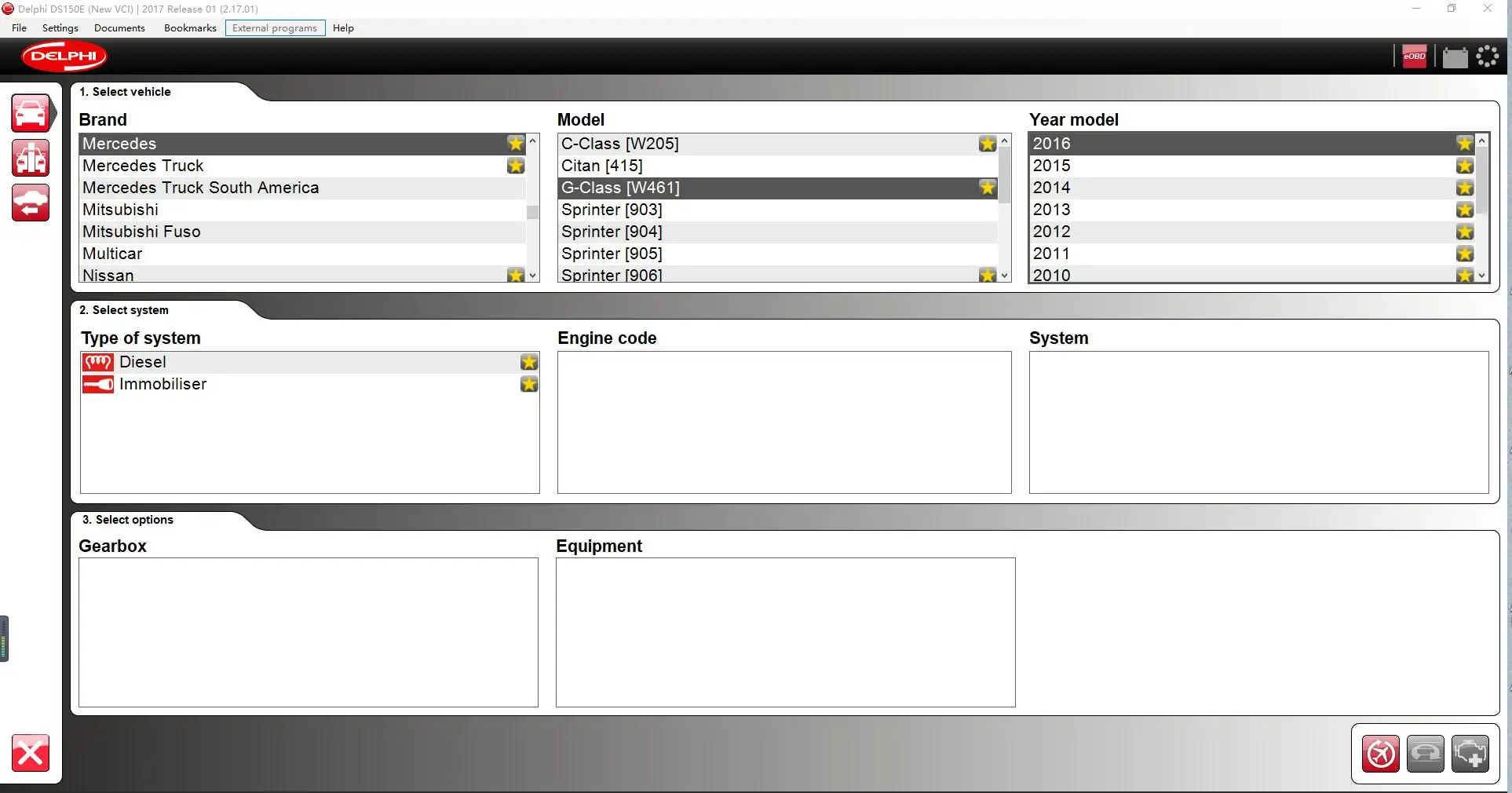The height and width of the screenshot is (793, 1512).
Task: Click Year model list scroll up arrow
Action: click(x=1482, y=141)
